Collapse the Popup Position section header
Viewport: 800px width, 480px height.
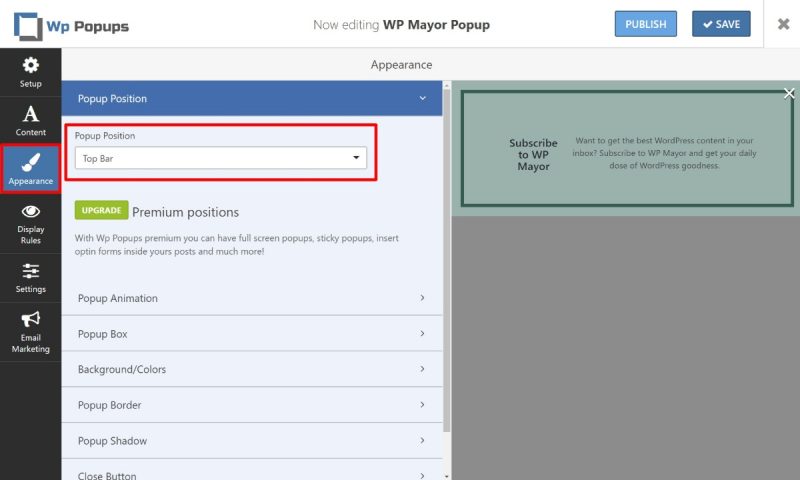click(252, 98)
